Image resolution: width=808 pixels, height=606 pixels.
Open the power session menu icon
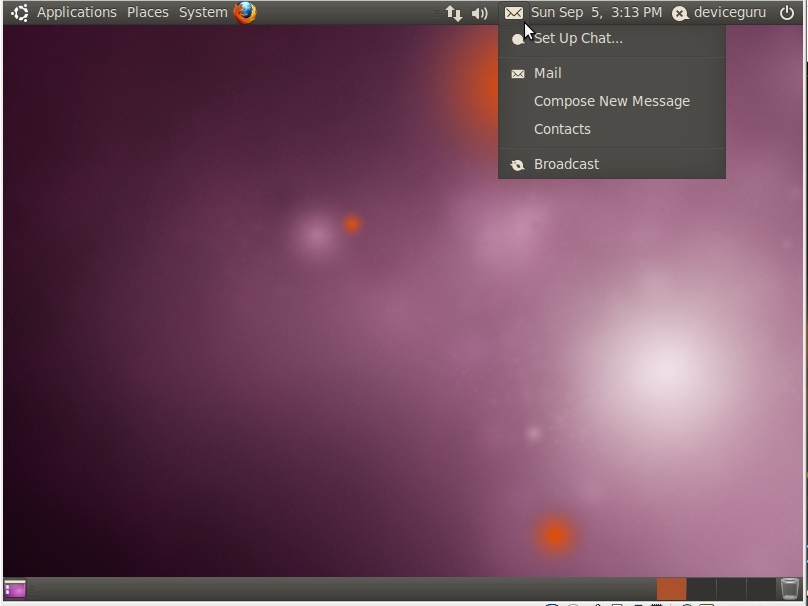[x=787, y=12]
